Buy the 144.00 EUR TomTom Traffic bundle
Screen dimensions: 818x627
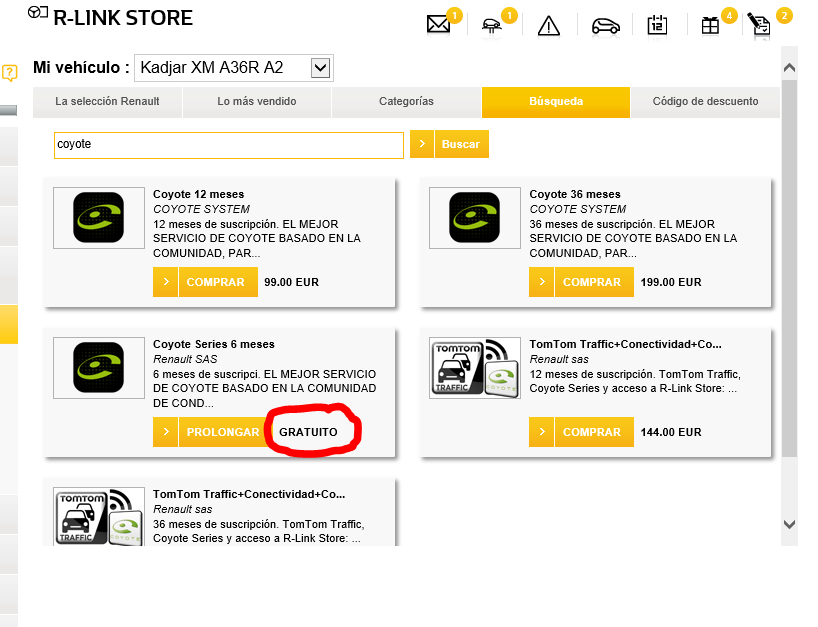594,432
